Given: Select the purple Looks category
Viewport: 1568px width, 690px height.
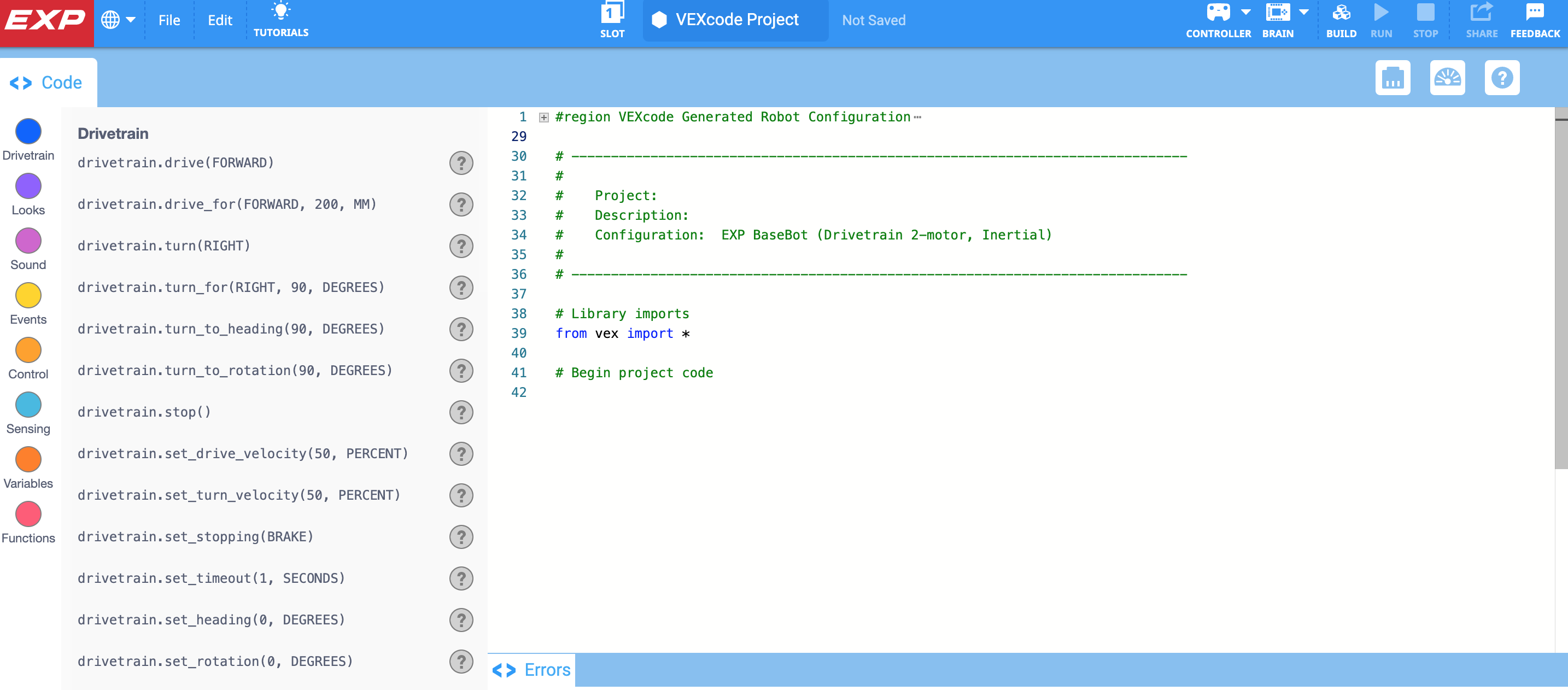Looking at the screenshot, I should pos(28,194).
